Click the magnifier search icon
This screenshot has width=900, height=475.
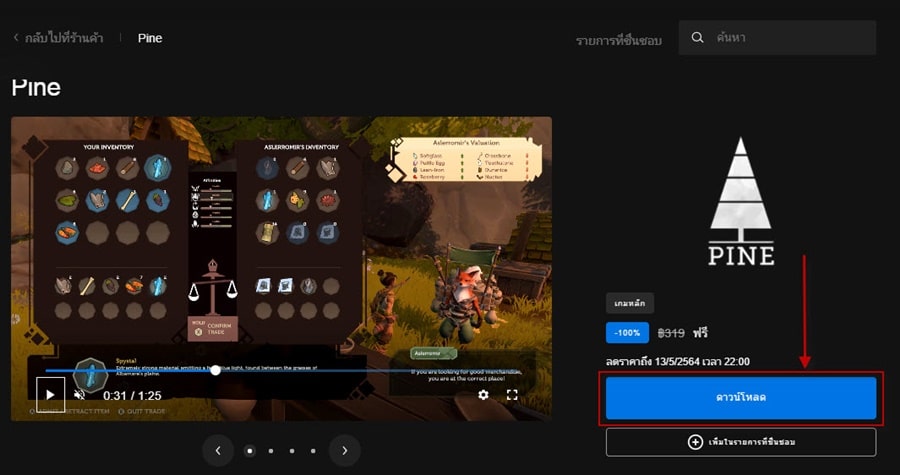point(697,37)
